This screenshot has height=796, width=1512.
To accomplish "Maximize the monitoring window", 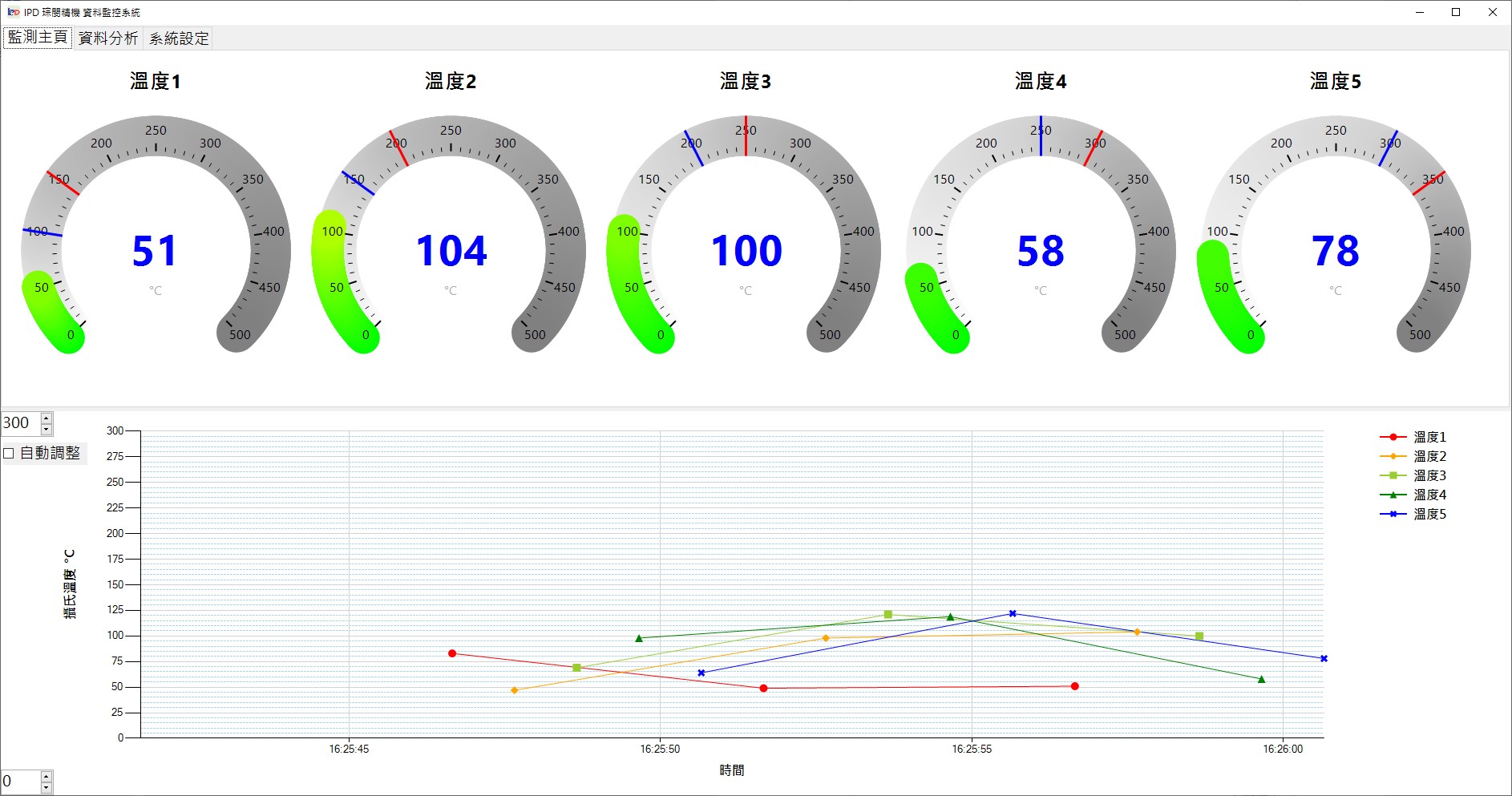I will pos(1456,12).
